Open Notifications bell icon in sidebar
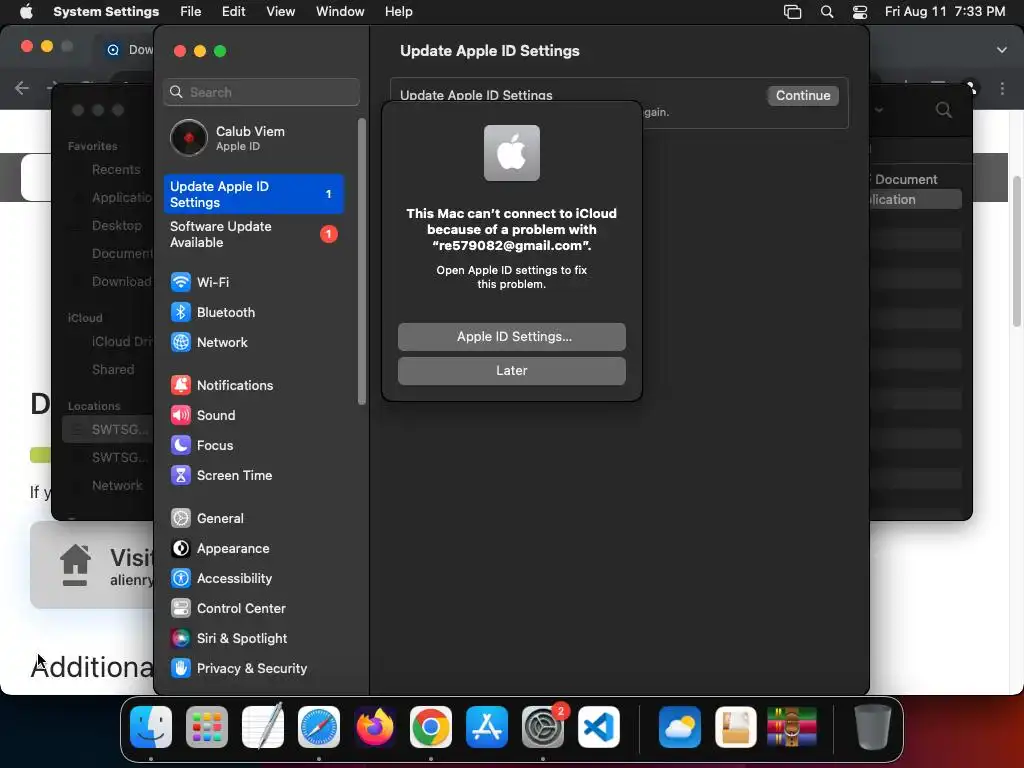This screenshot has height=768, width=1024. [x=181, y=385]
